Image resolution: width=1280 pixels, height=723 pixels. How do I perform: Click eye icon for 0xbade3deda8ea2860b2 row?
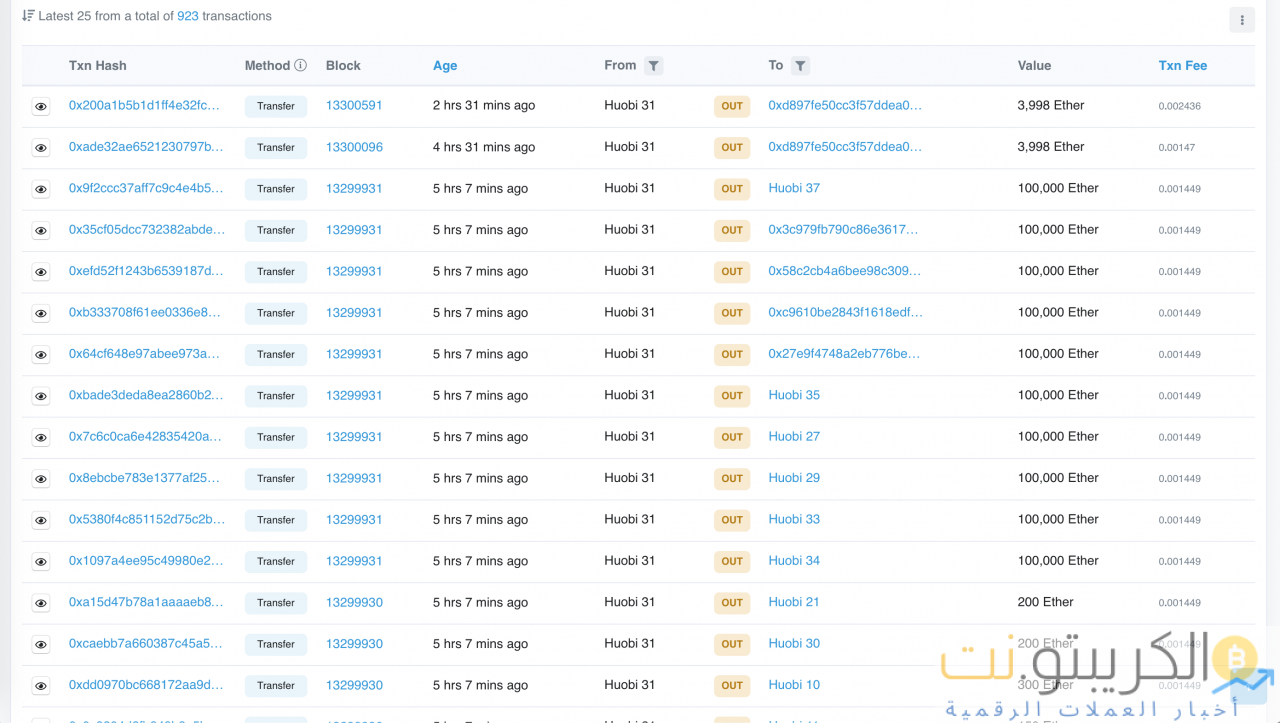tap(41, 396)
